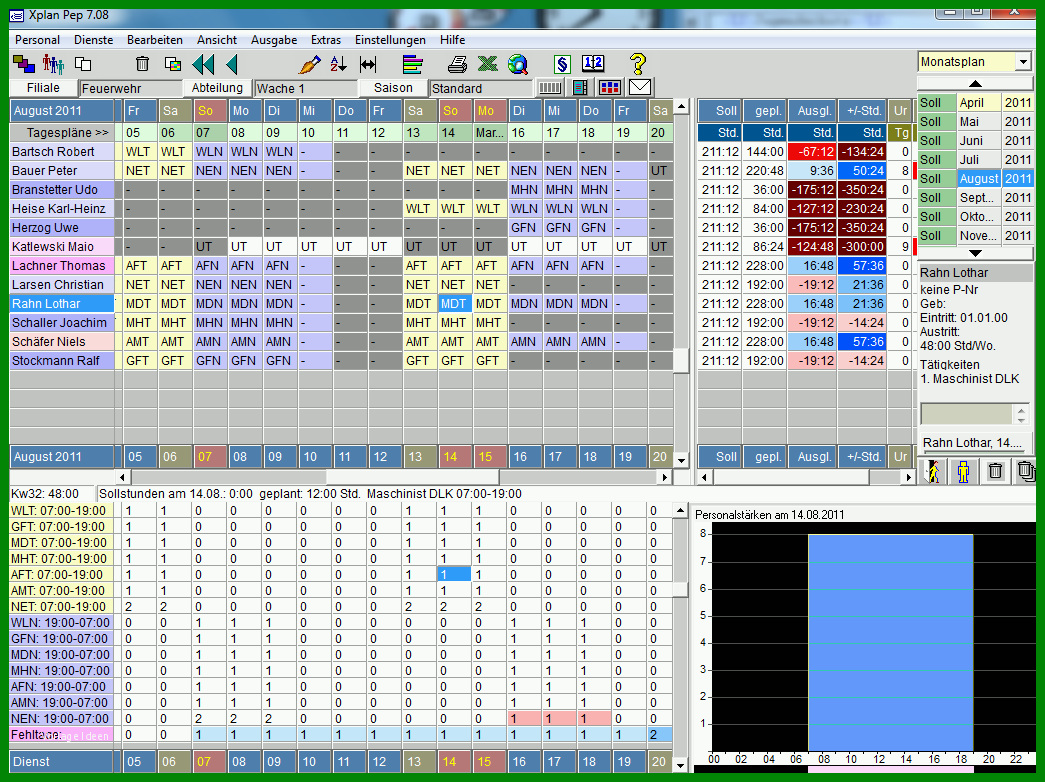1045x782 pixels.
Task: Click the schedule grid vertical scrollbar down arrow
Action: pos(681,460)
